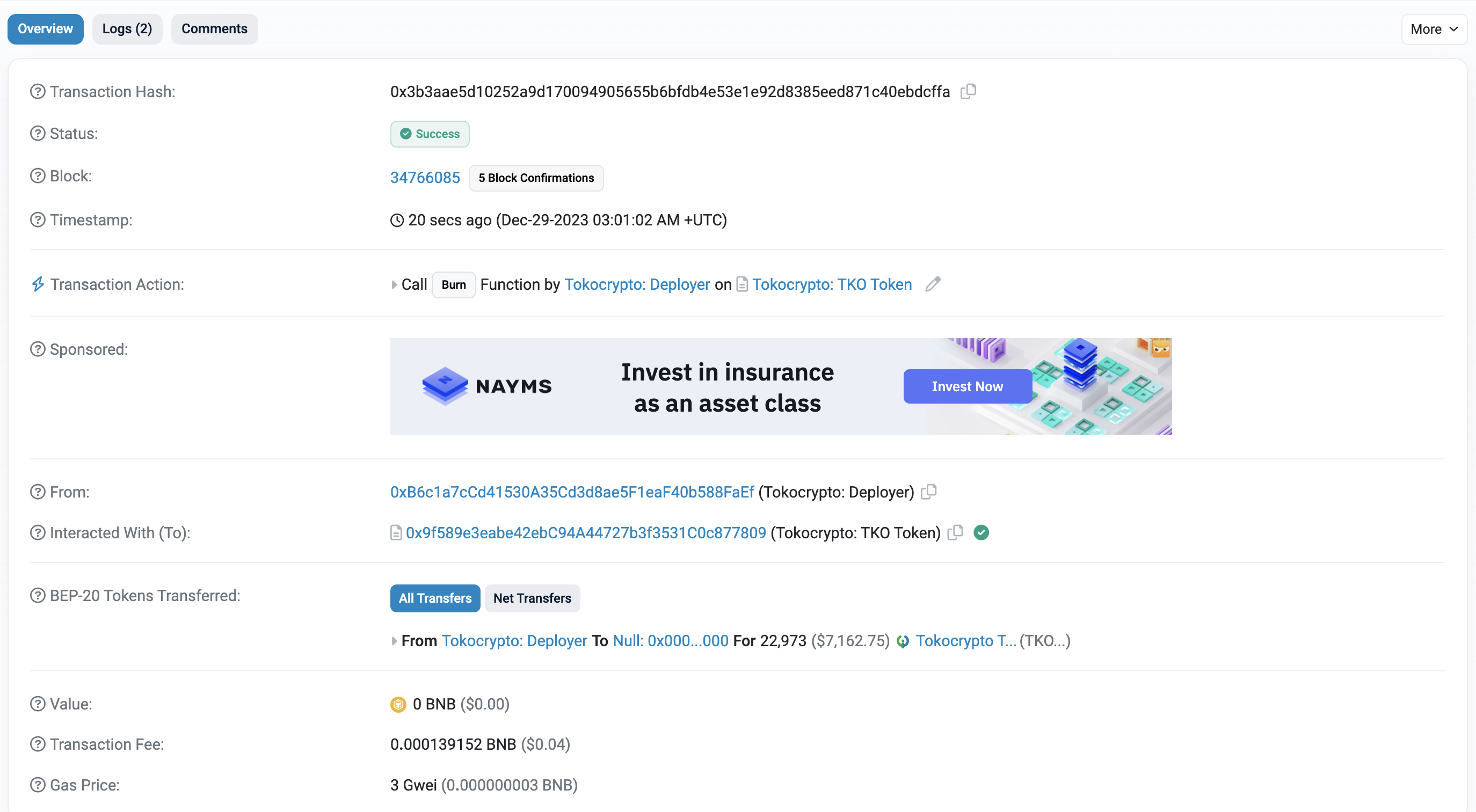Open the Logs (2) tab
Screen dimensions: 1476x812
[127, 29]
